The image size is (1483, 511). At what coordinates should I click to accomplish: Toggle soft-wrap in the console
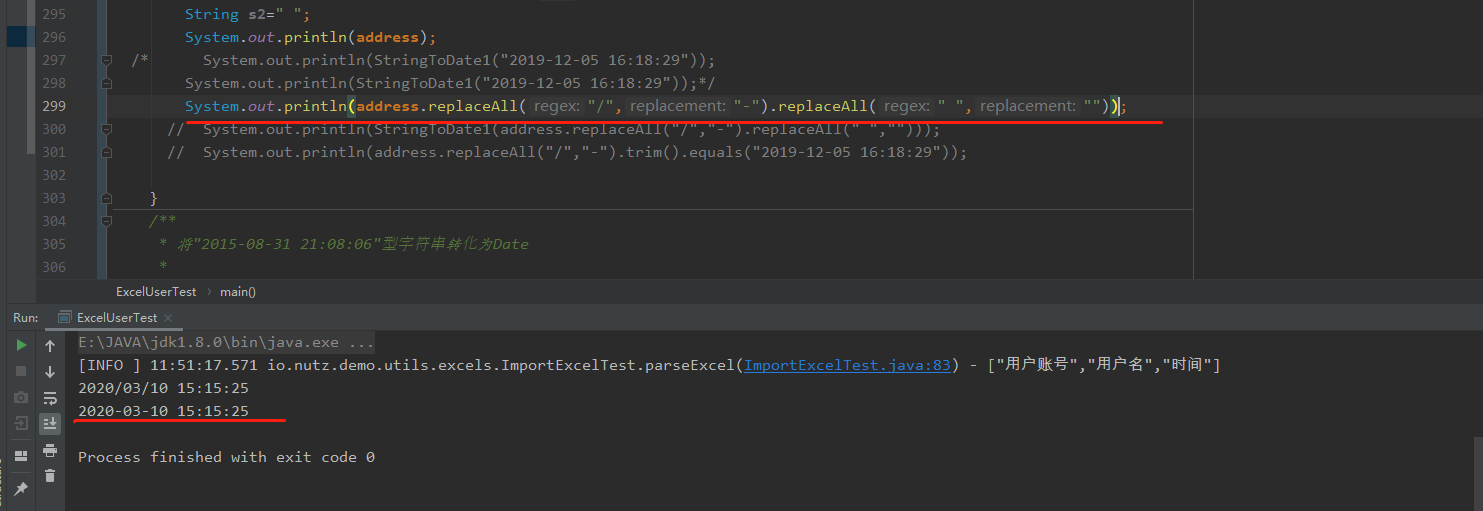(50, 397)
